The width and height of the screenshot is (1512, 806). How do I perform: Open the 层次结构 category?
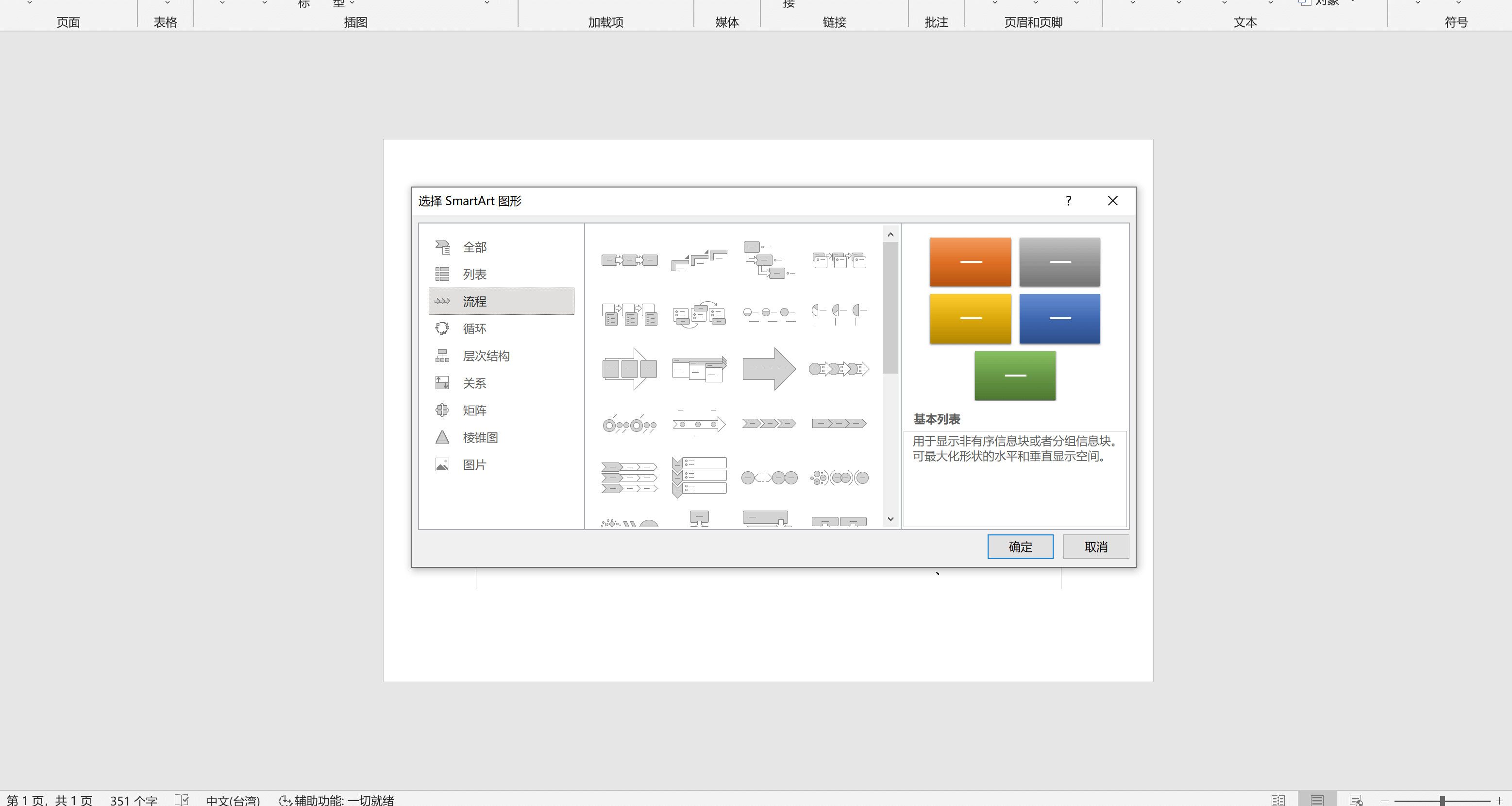[x=486, y=356]
